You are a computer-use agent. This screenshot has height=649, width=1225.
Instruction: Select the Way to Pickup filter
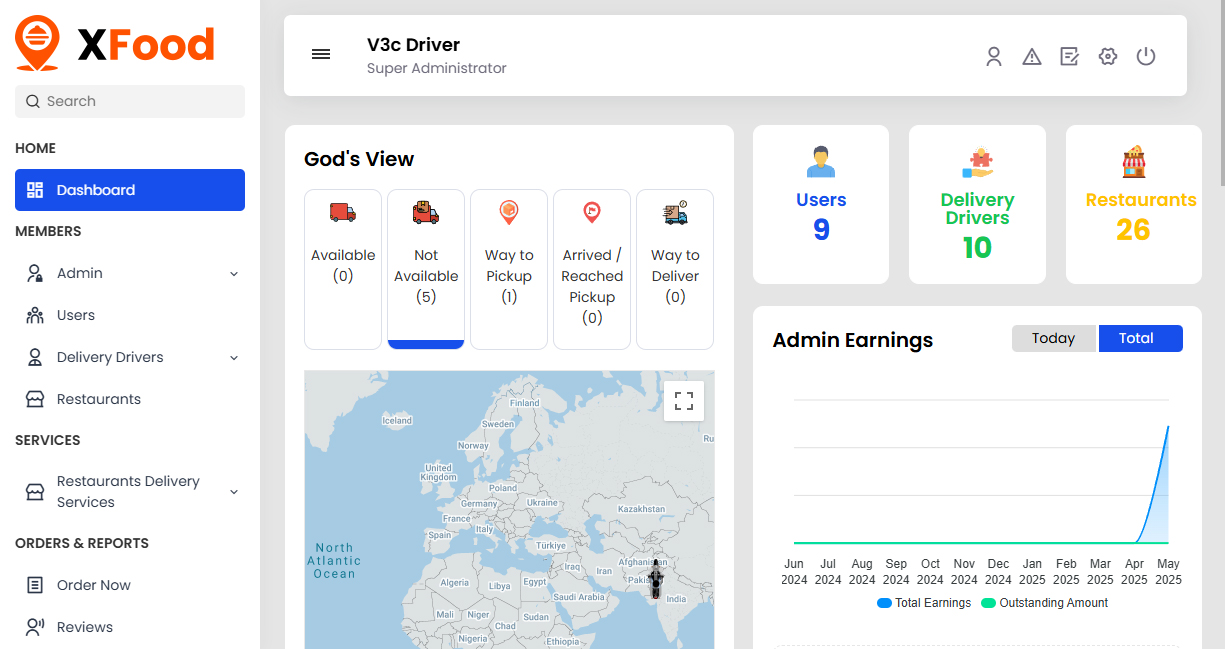tap(509, 269)
